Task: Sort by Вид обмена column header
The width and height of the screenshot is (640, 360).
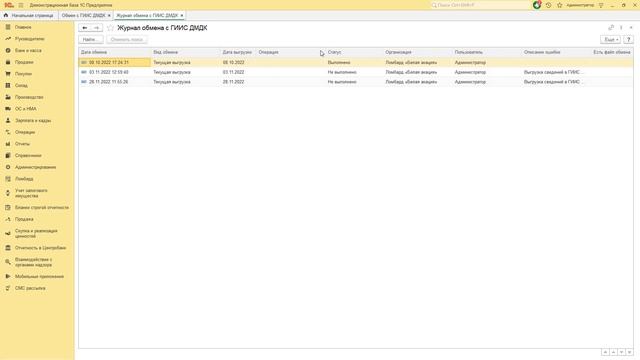Action: tap(185, 52)
